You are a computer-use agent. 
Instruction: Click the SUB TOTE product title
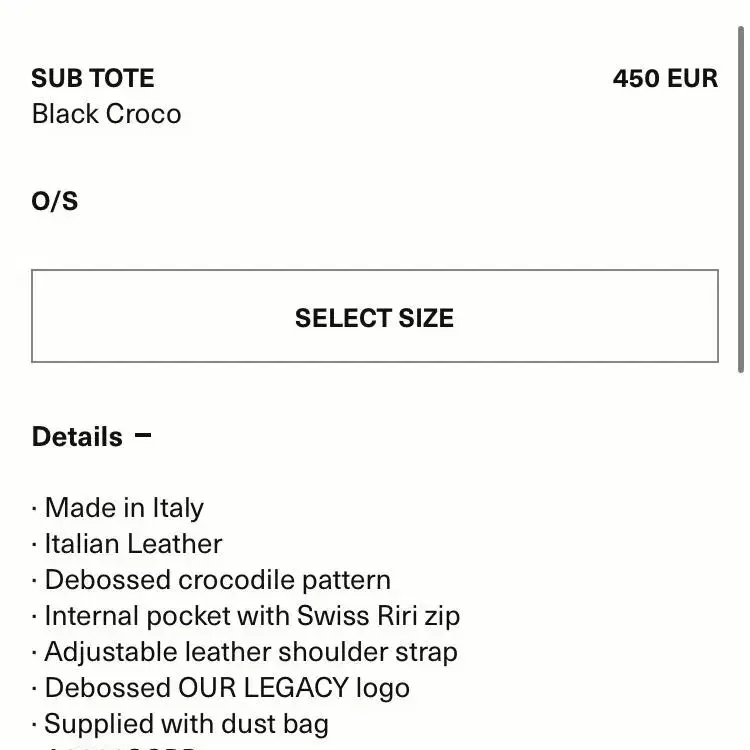pyautogui.click(x=93, y=78)
